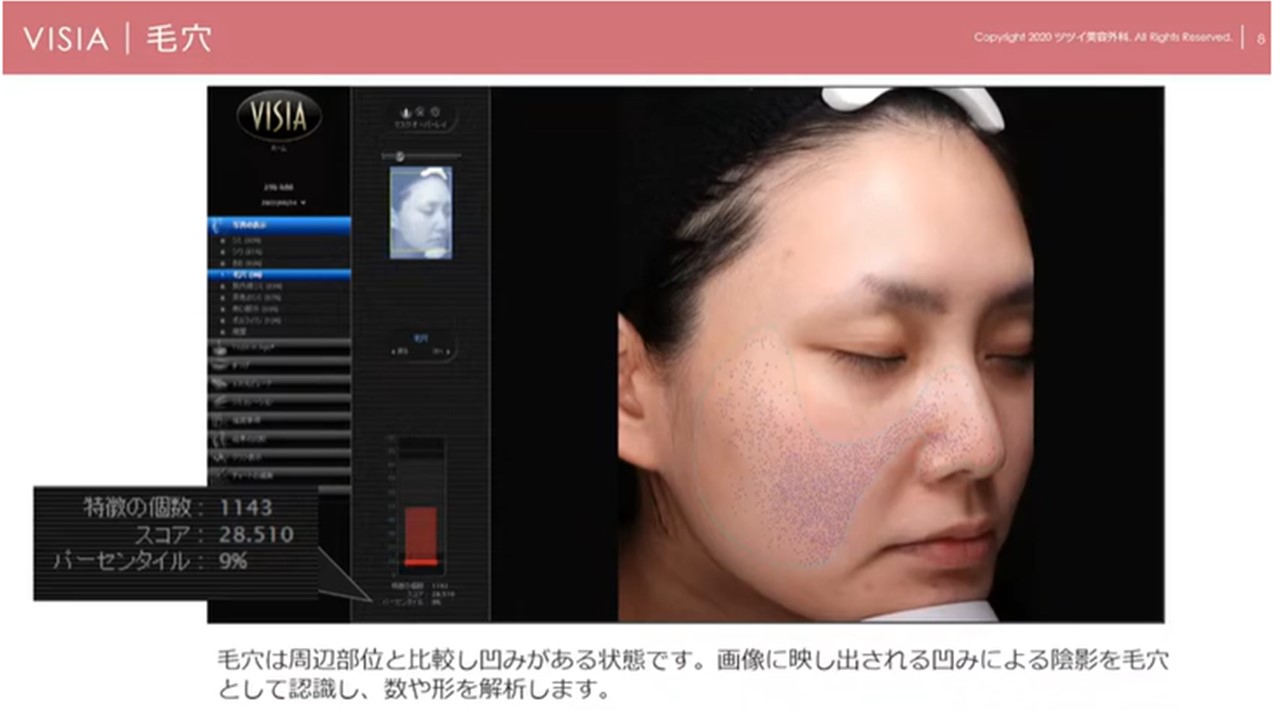Click the mask overlay icons button
The width and height of the screenshot is (1280, 720).
420,115
